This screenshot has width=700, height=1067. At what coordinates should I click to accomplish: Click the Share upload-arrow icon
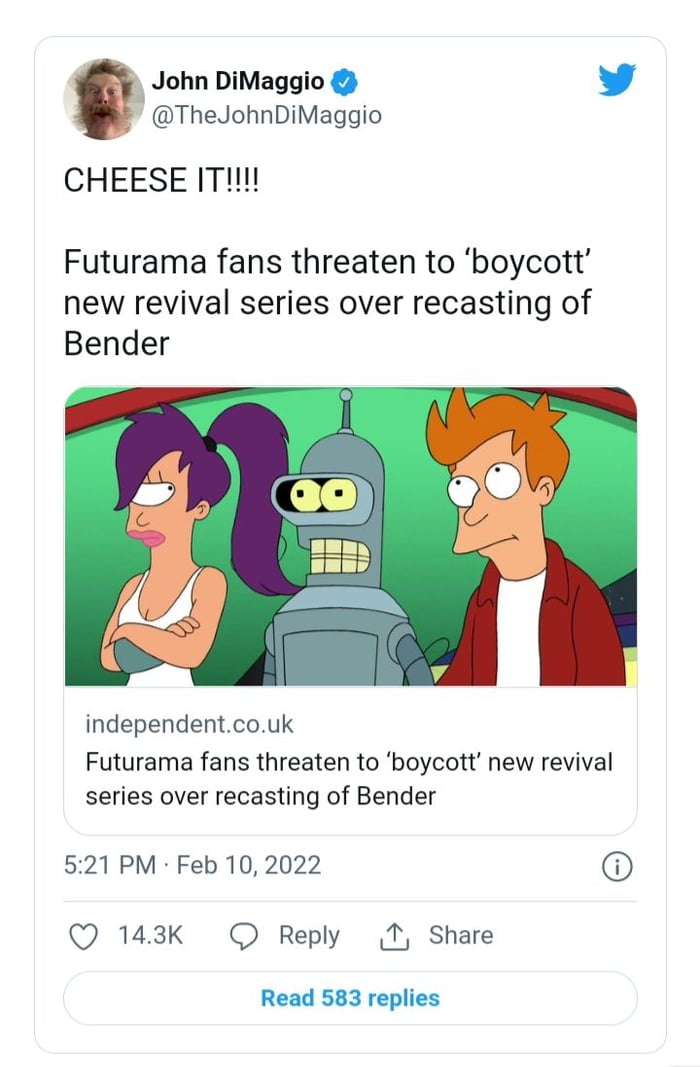pos(396,936)
